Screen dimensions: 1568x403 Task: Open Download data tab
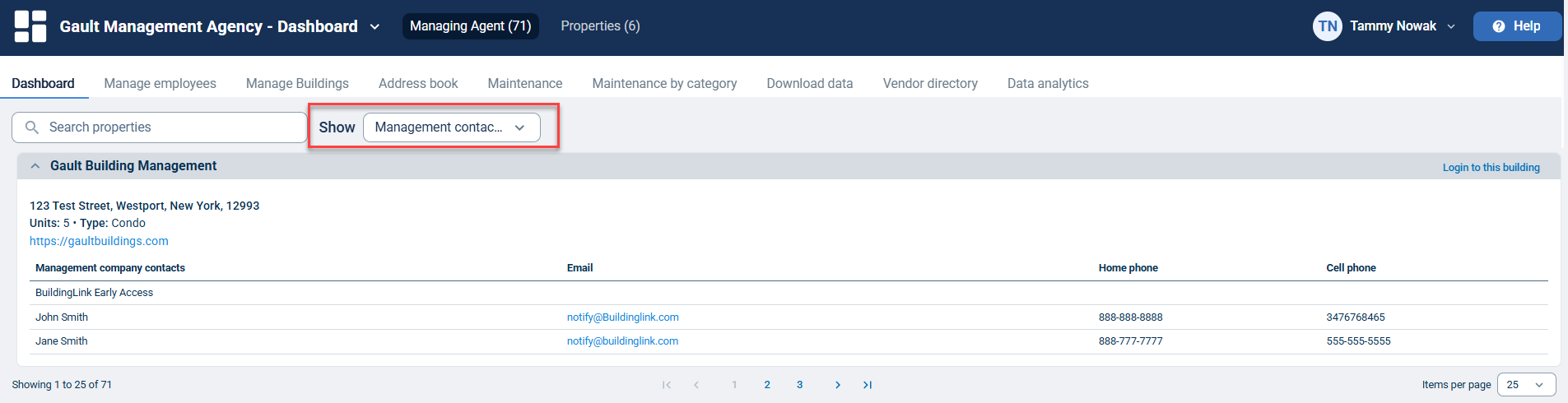point(810,83)
